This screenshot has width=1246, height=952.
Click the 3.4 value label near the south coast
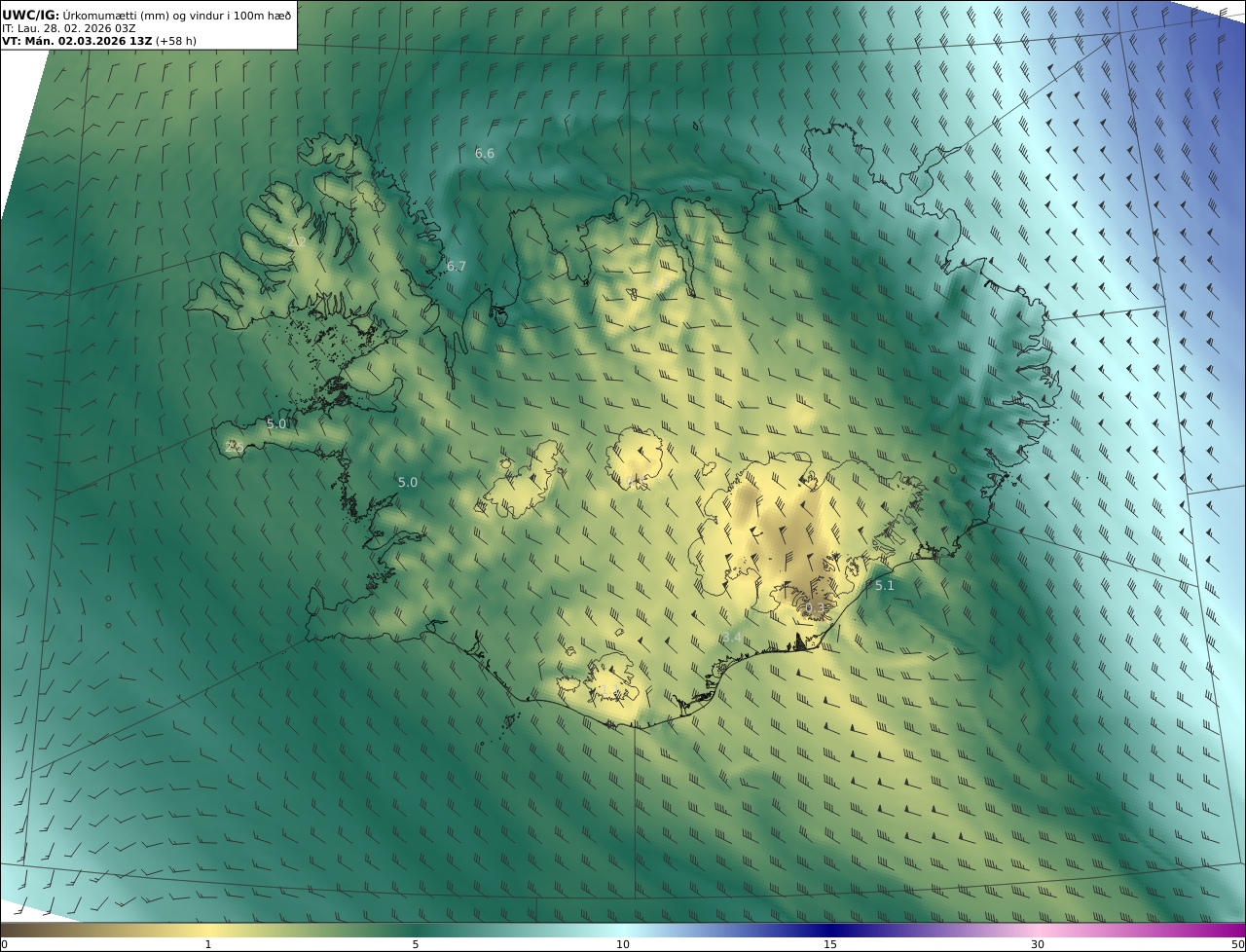click(732, 638)
